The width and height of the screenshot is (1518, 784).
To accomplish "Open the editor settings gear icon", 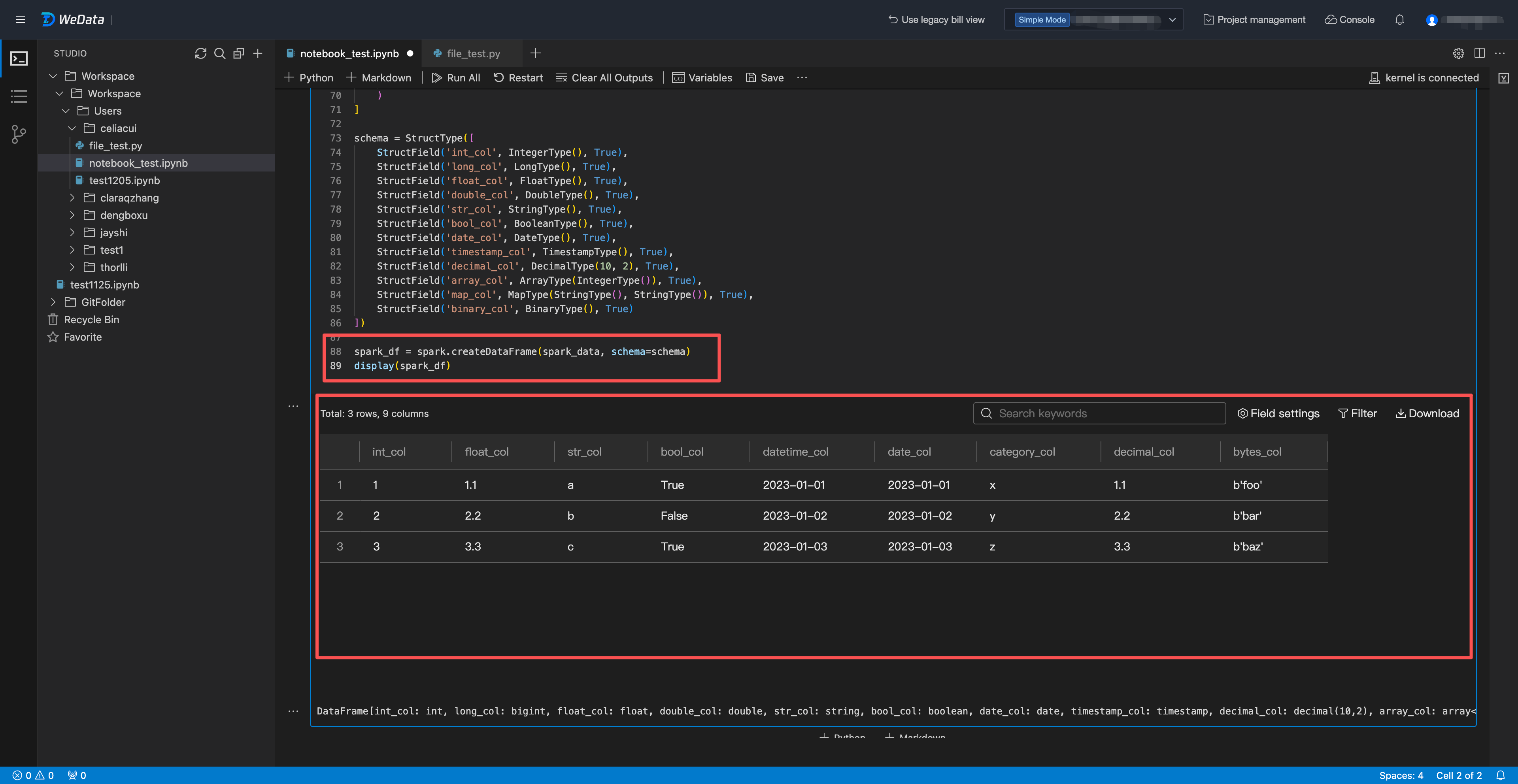I will 1458,54.
